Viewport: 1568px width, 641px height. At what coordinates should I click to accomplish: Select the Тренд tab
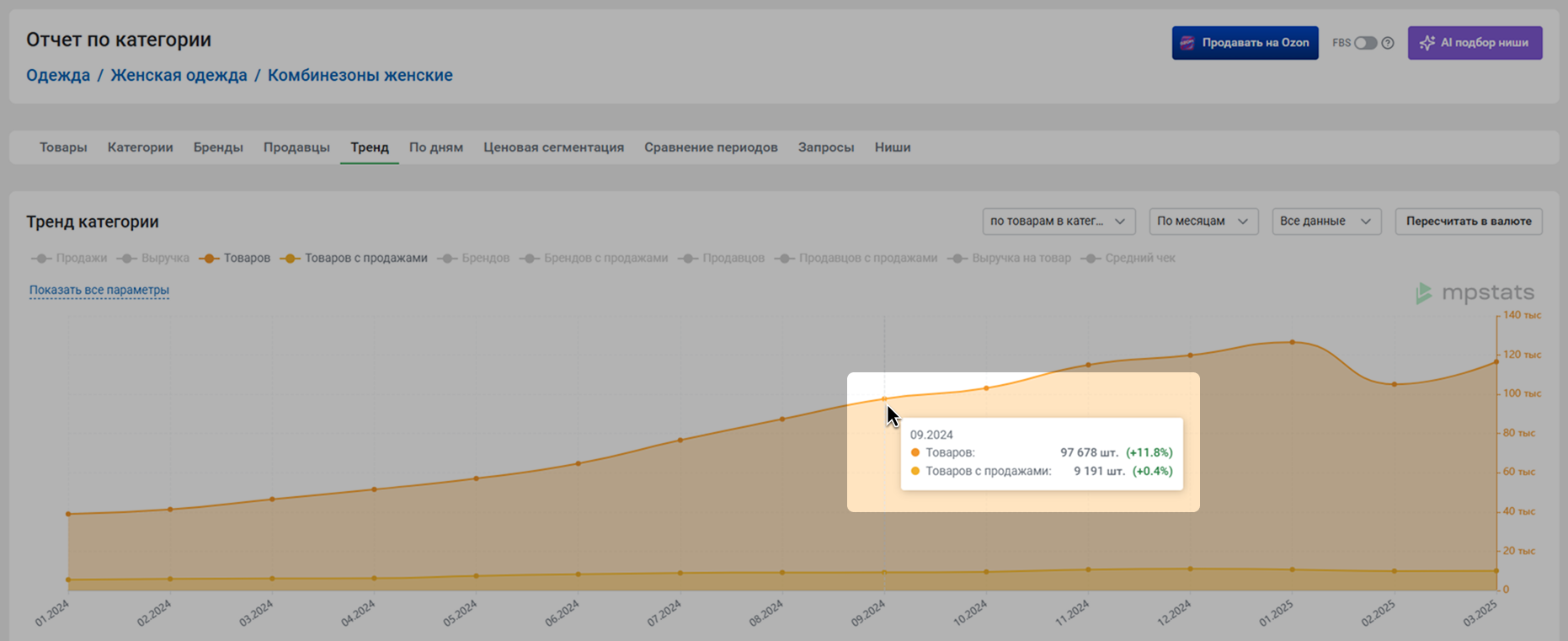click(370, 147)
